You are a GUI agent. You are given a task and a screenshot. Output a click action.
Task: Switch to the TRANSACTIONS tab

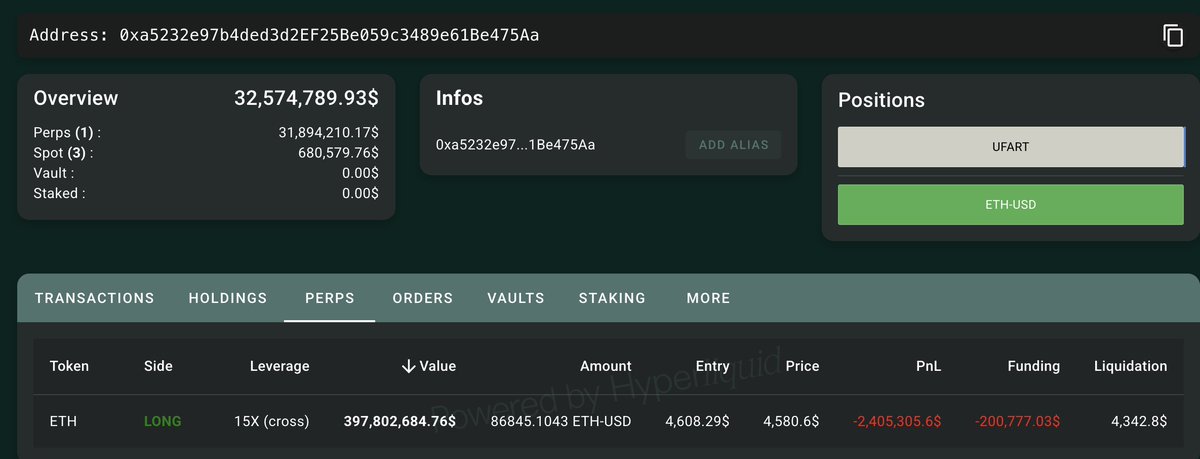[95, 298]
